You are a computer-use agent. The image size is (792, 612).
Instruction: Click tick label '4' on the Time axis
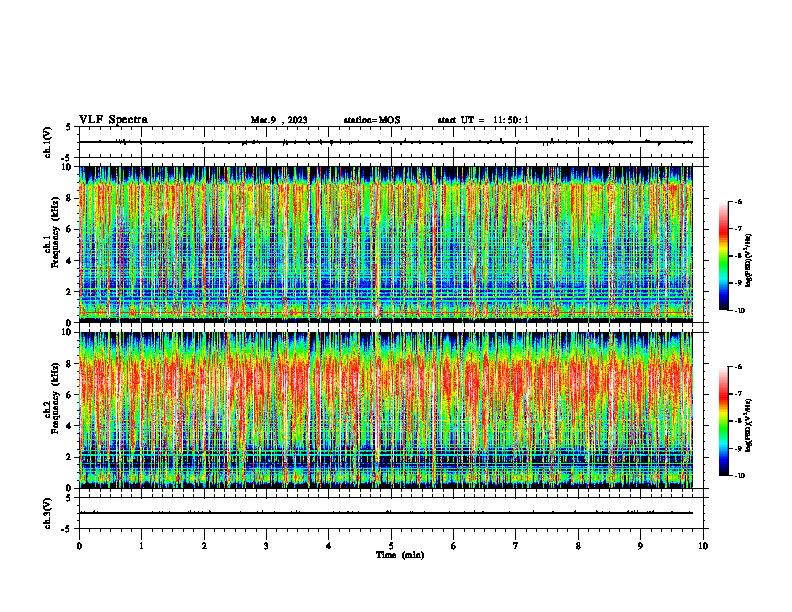click(x=329, y=546)
